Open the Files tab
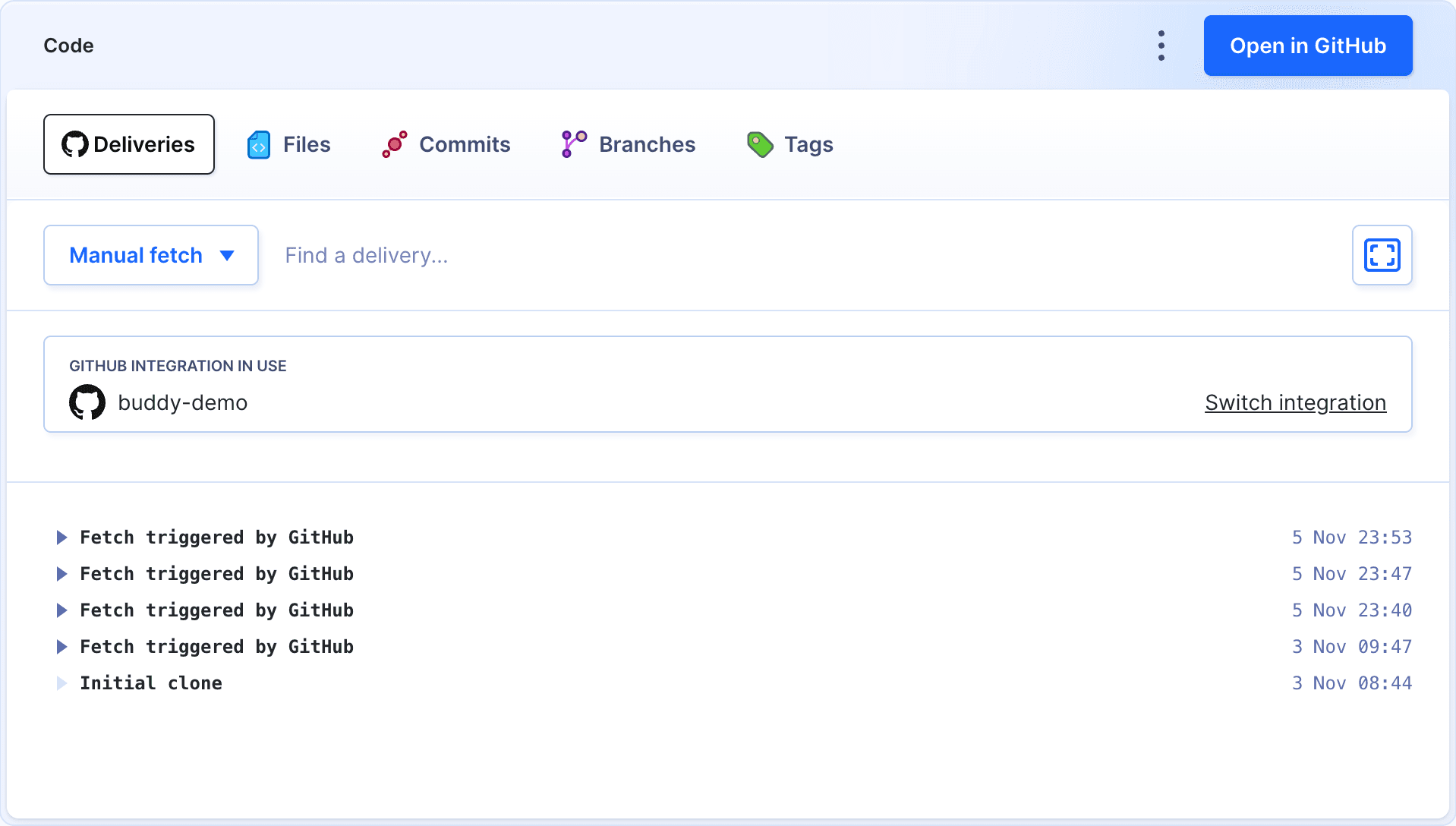This screenshot has height=826, width=1456. (289, 144)
